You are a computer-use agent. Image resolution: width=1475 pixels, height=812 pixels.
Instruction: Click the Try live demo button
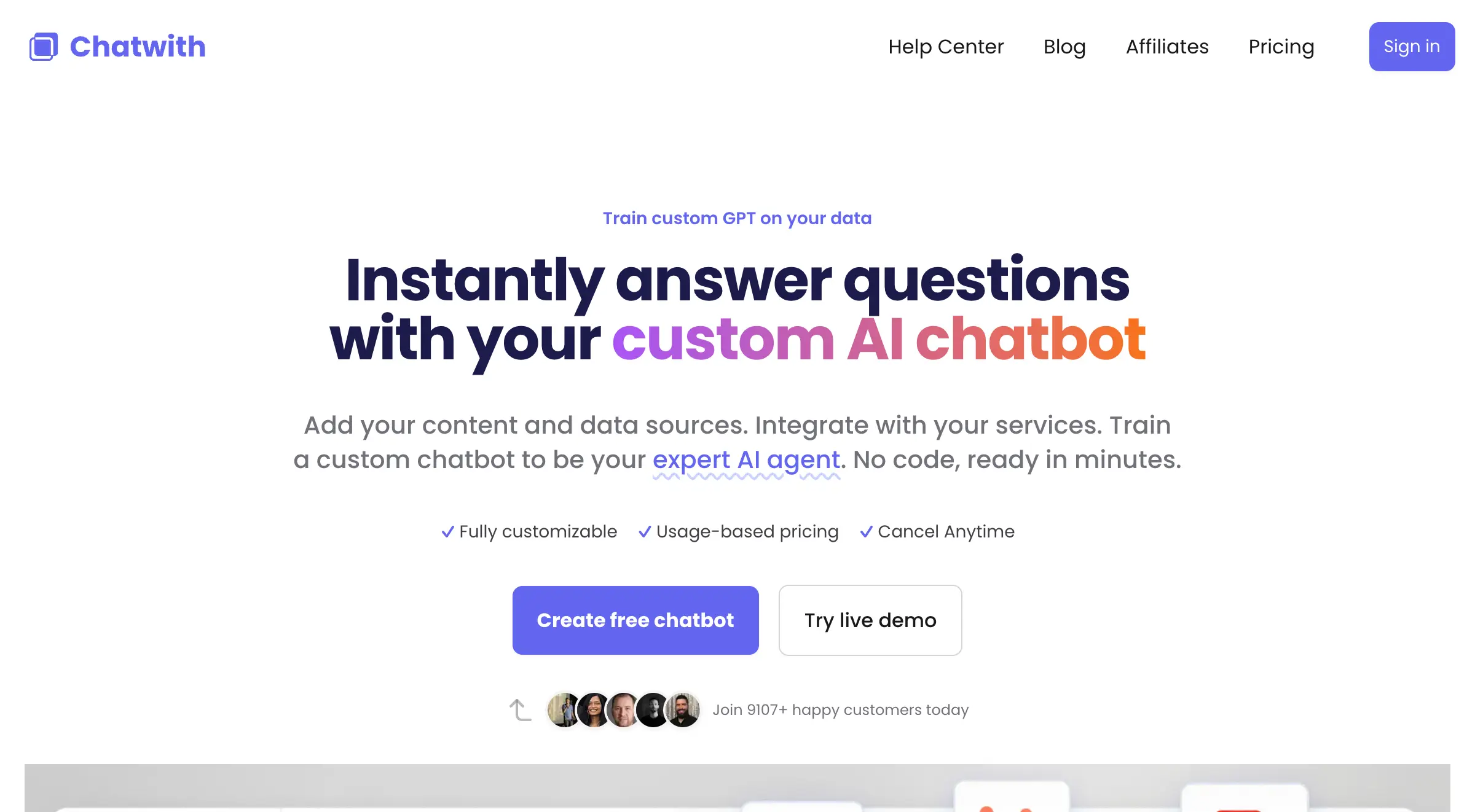(870, 620)
